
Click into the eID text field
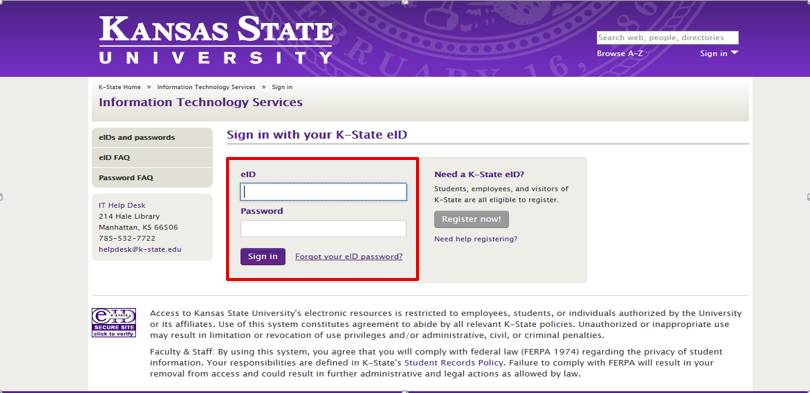(x=323, y=192)
